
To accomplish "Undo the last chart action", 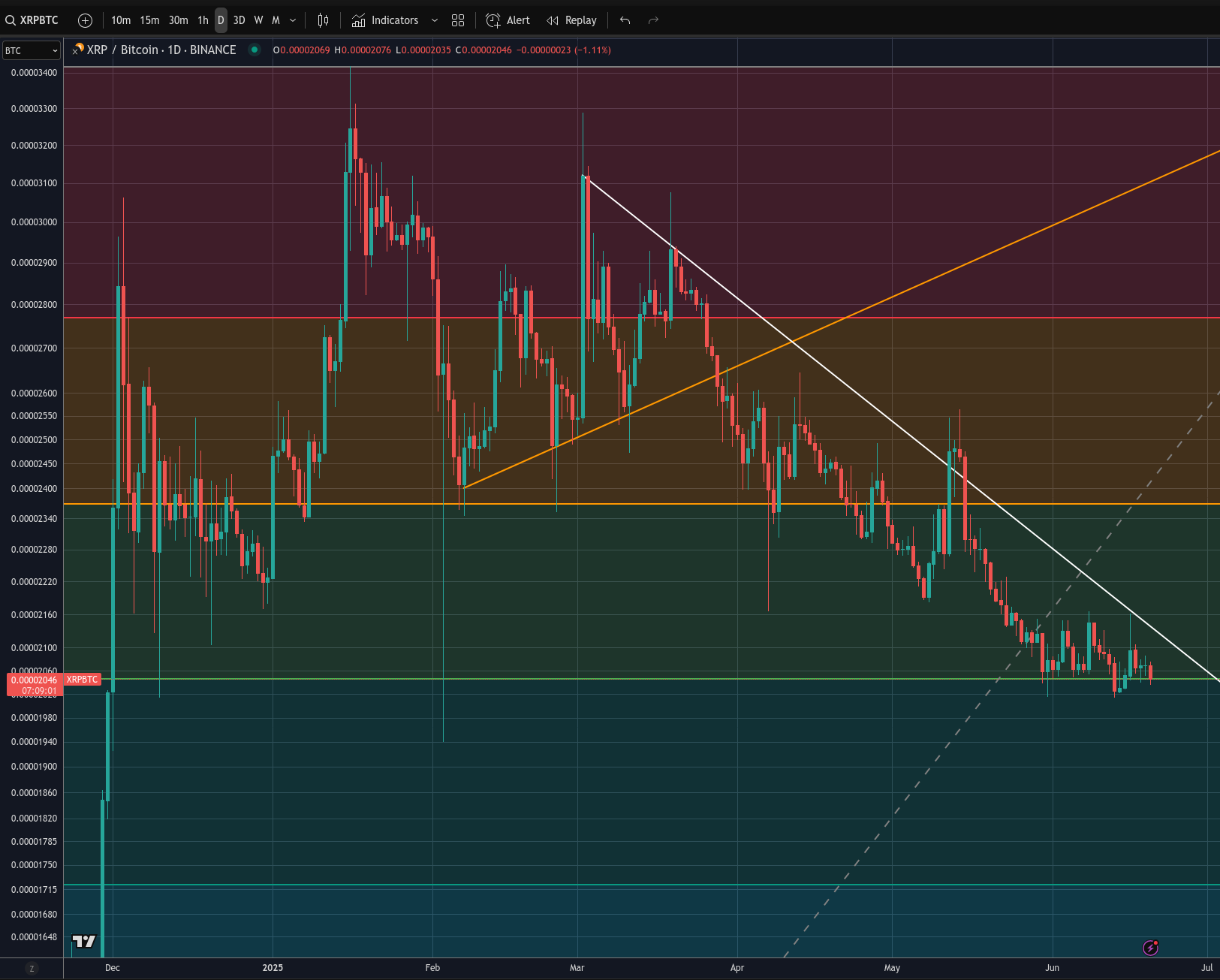I will point(625,20).
